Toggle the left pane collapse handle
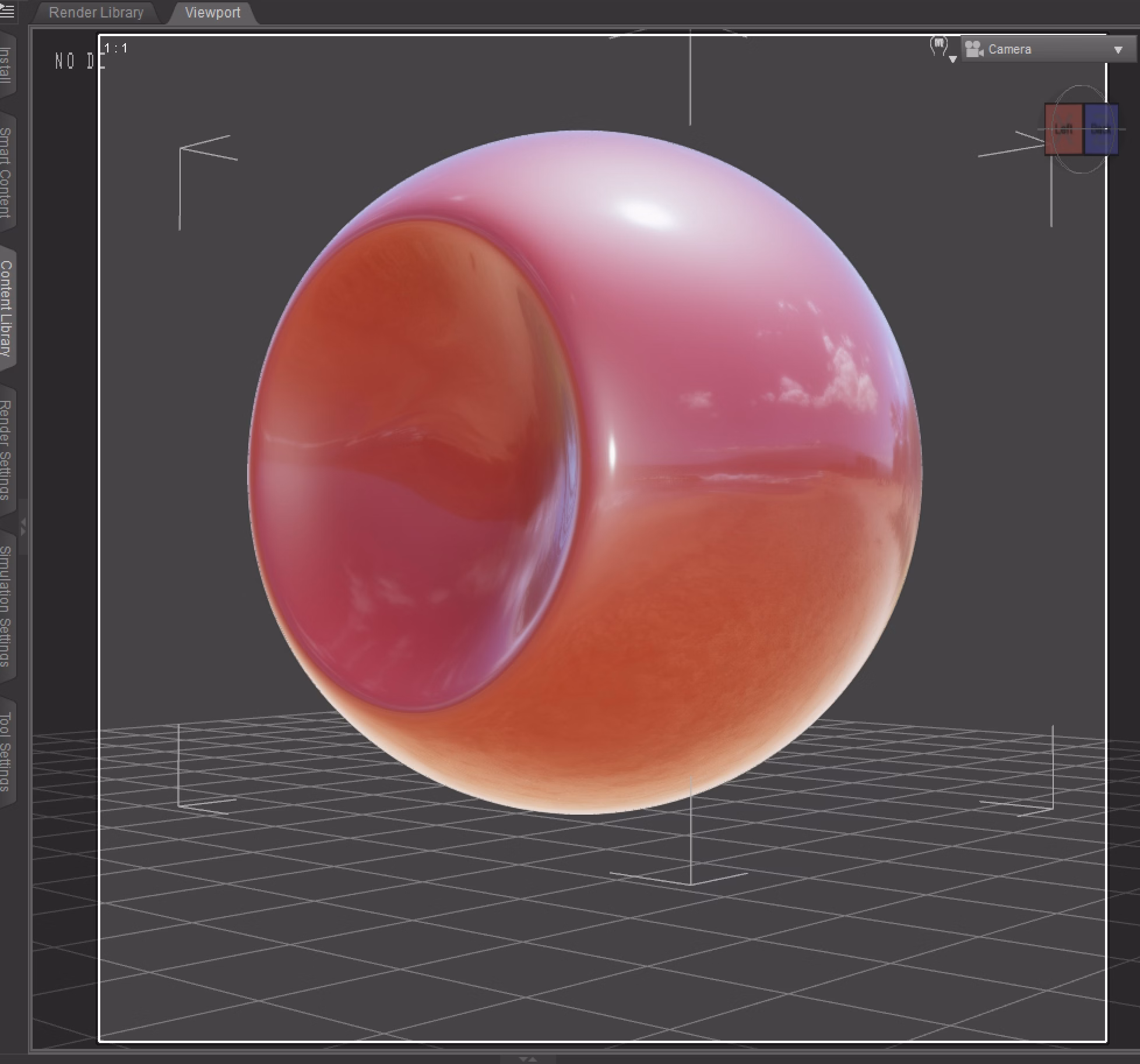Image resolution: width=1140 pixels, height=1064 pixels. [x=23, y=526]
